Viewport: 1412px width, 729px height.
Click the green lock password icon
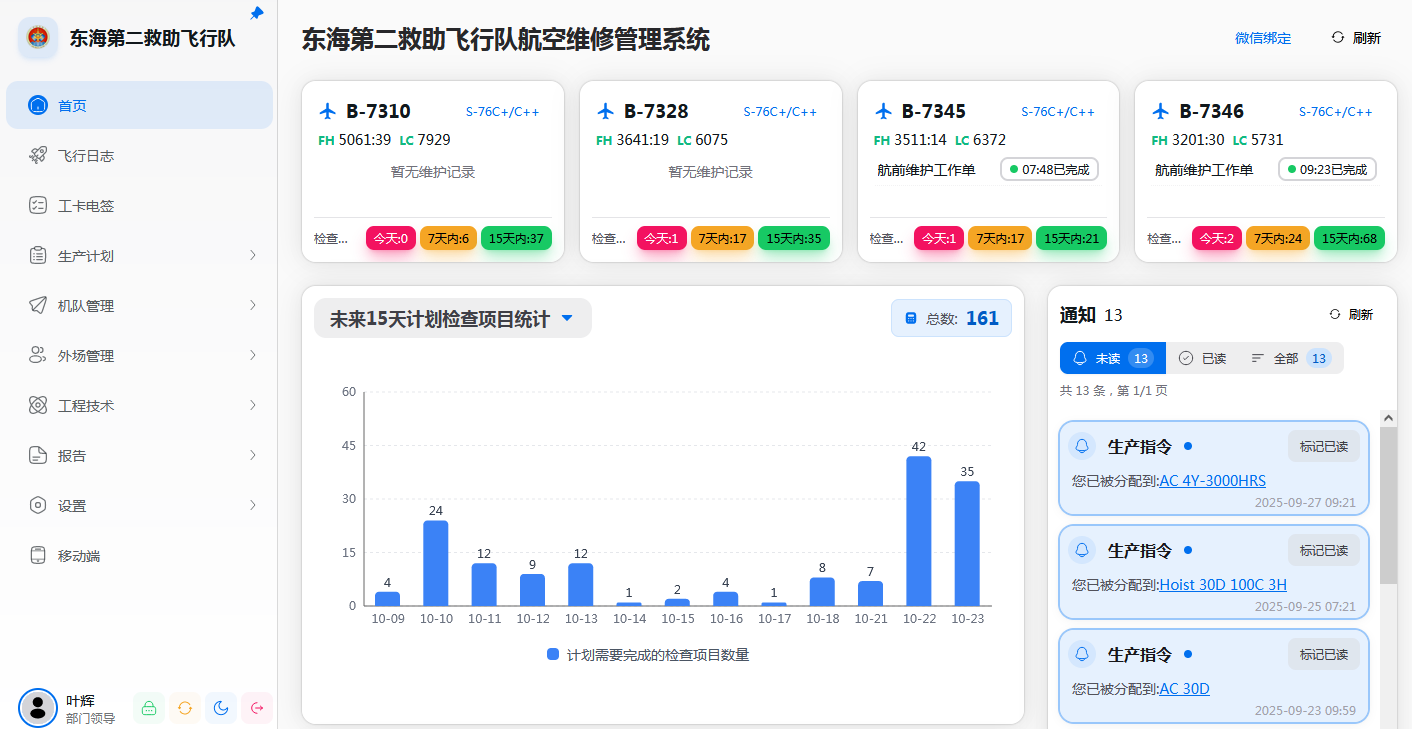click(149, 708)
